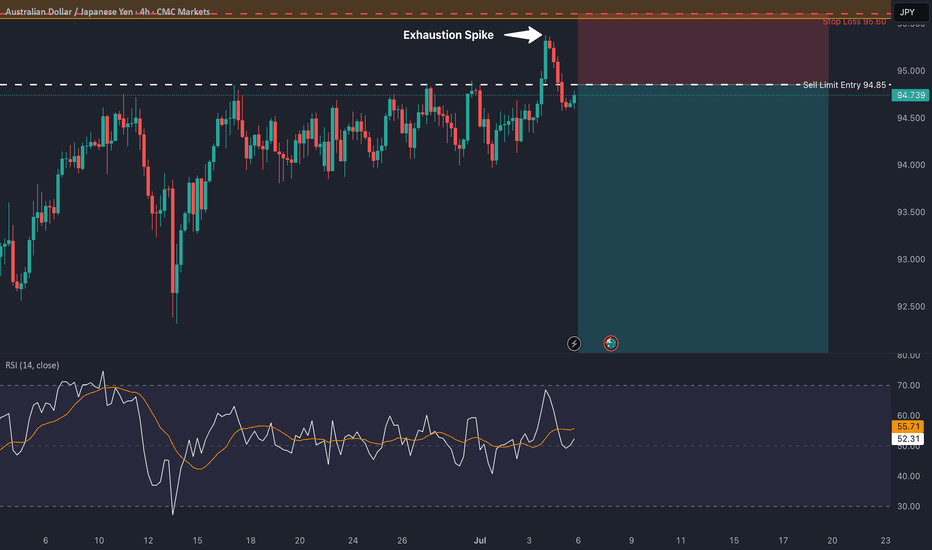The image size is (932, 550).
Task: Click the red-circled economic event icon
Action: [611, 343]
